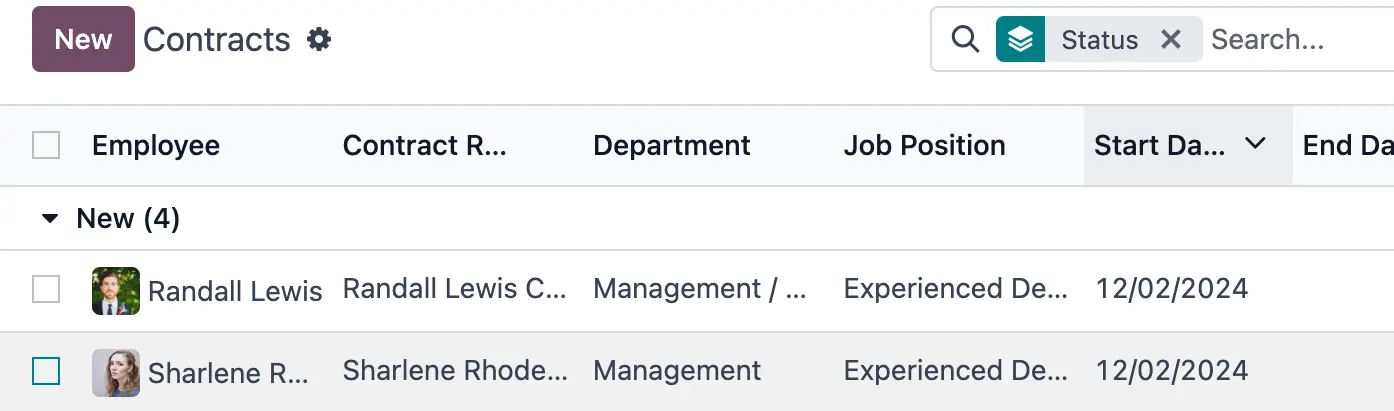Screen dimensions: 1394x411
Task: Click the Start Date sort arrow
Action: click(x=1255, y=145)
